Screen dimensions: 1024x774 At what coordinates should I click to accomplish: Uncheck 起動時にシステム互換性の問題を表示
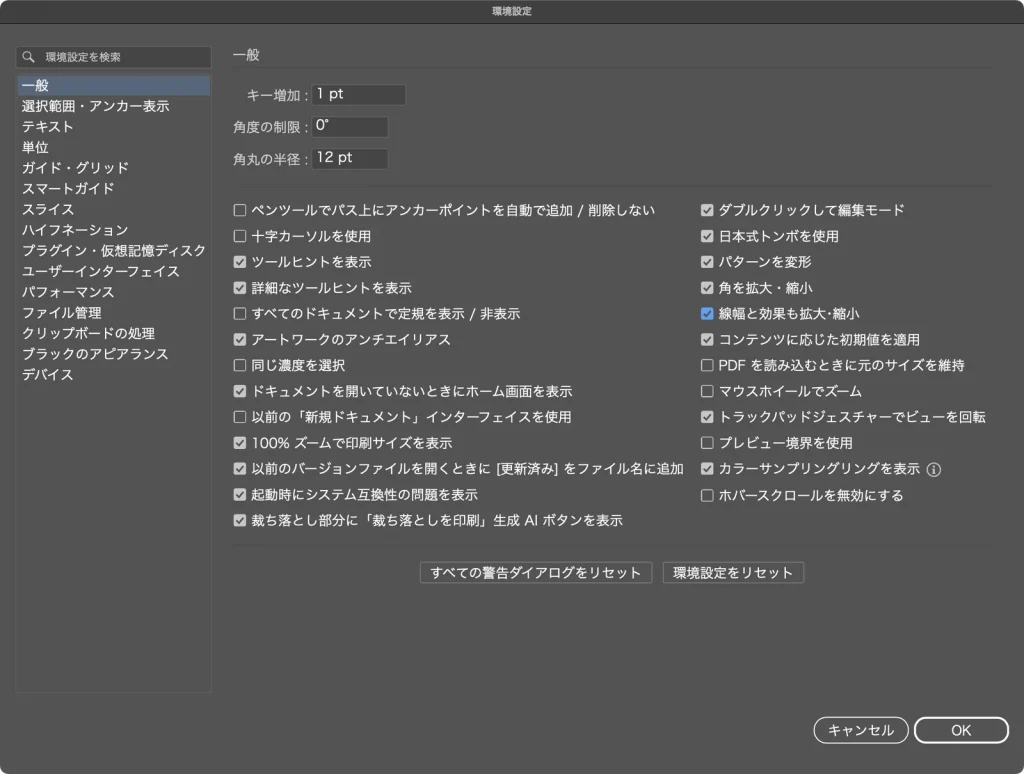(x=240, y=494)
